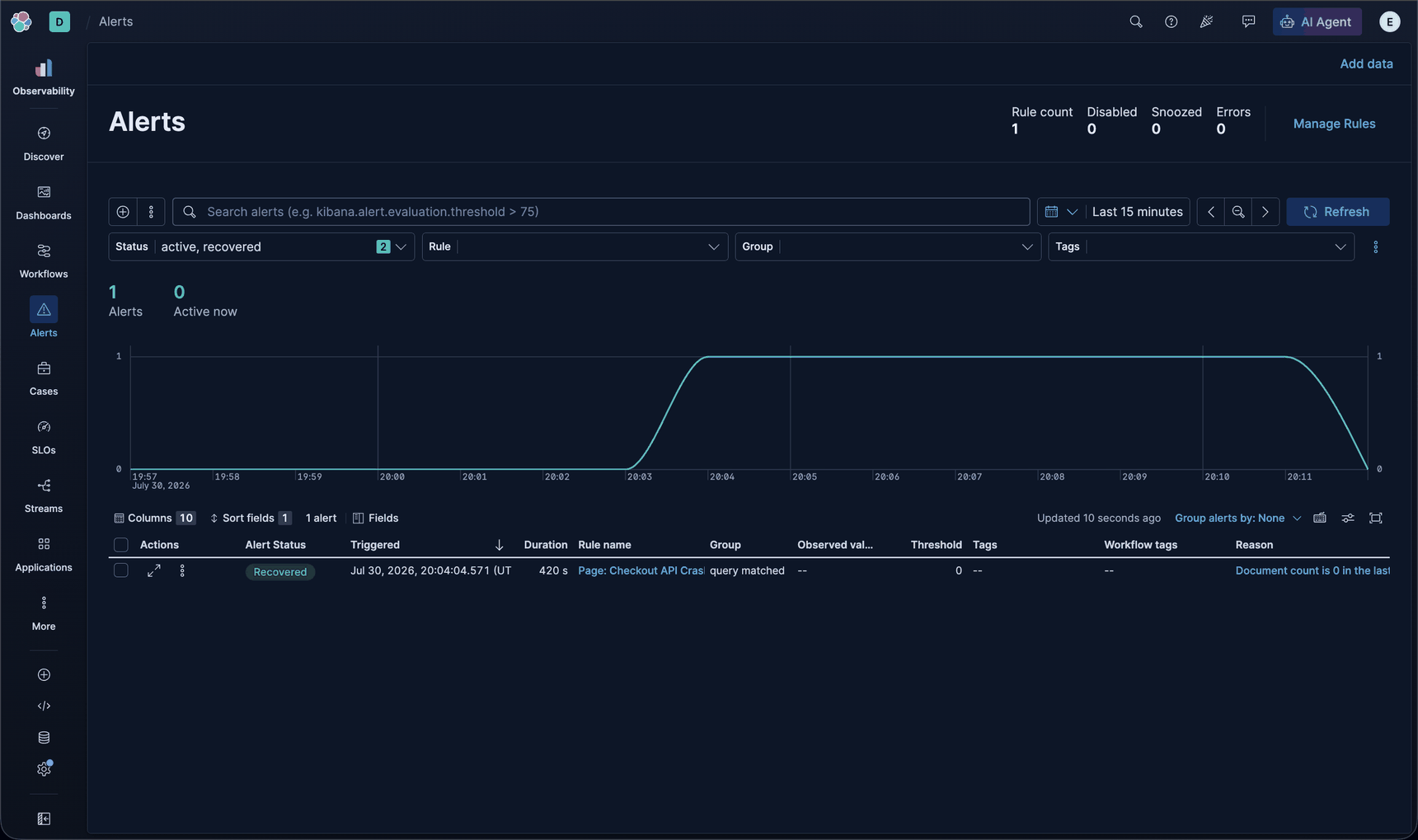Open Document count reason link
The width and height of the screenshot is (1418, 840).
click(x=1312, y=570)
